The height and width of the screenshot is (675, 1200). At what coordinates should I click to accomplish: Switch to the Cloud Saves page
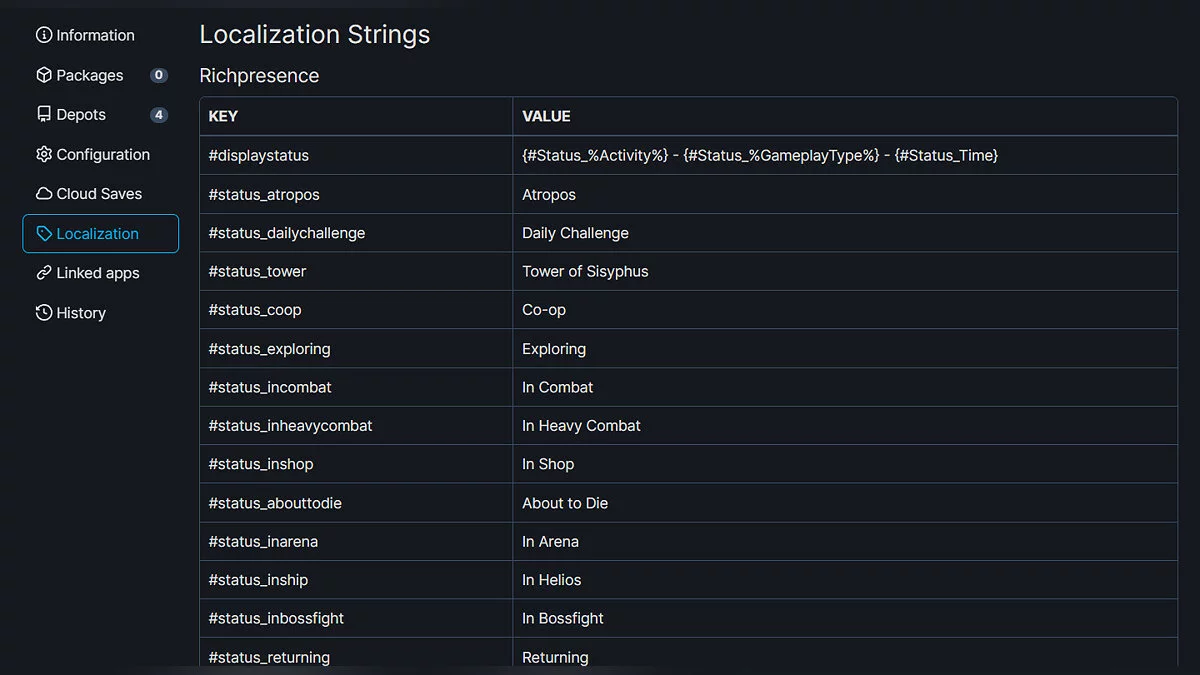point(99,194)
